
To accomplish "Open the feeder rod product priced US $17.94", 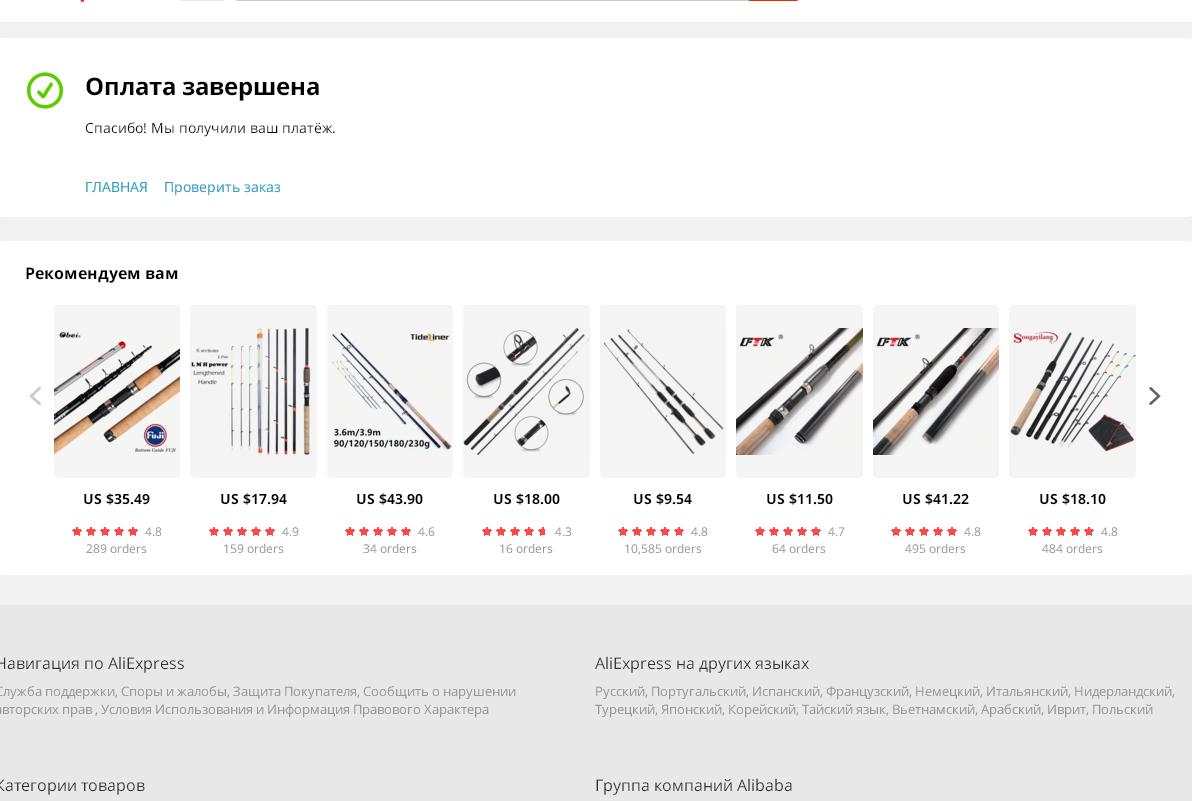I will (x=253, y=391).
